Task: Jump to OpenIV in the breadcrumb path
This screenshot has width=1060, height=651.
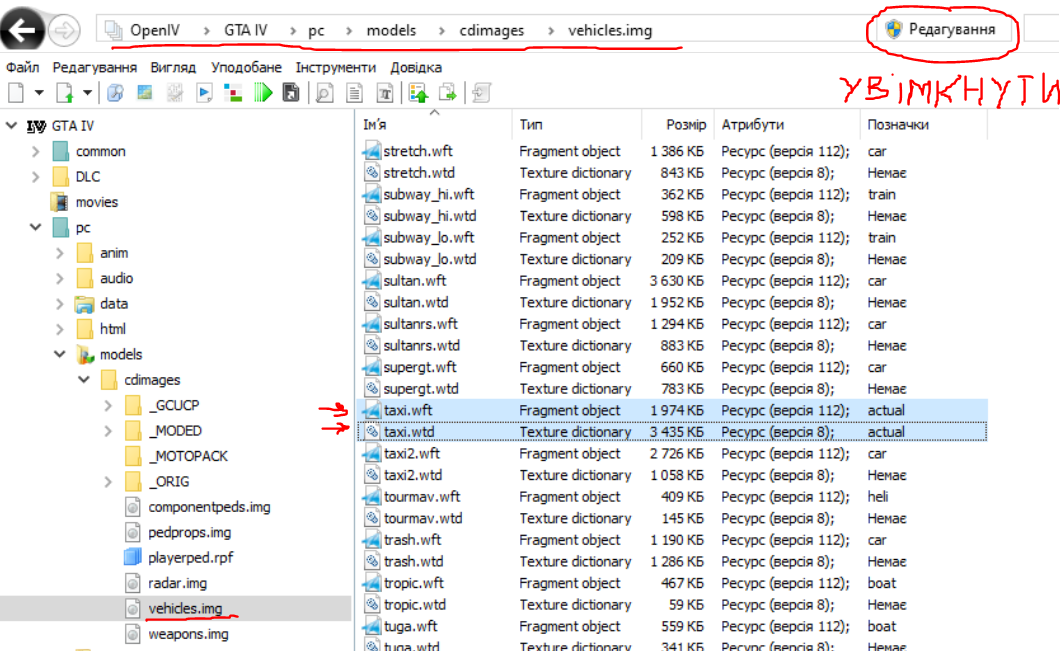Action: point(155,30)
